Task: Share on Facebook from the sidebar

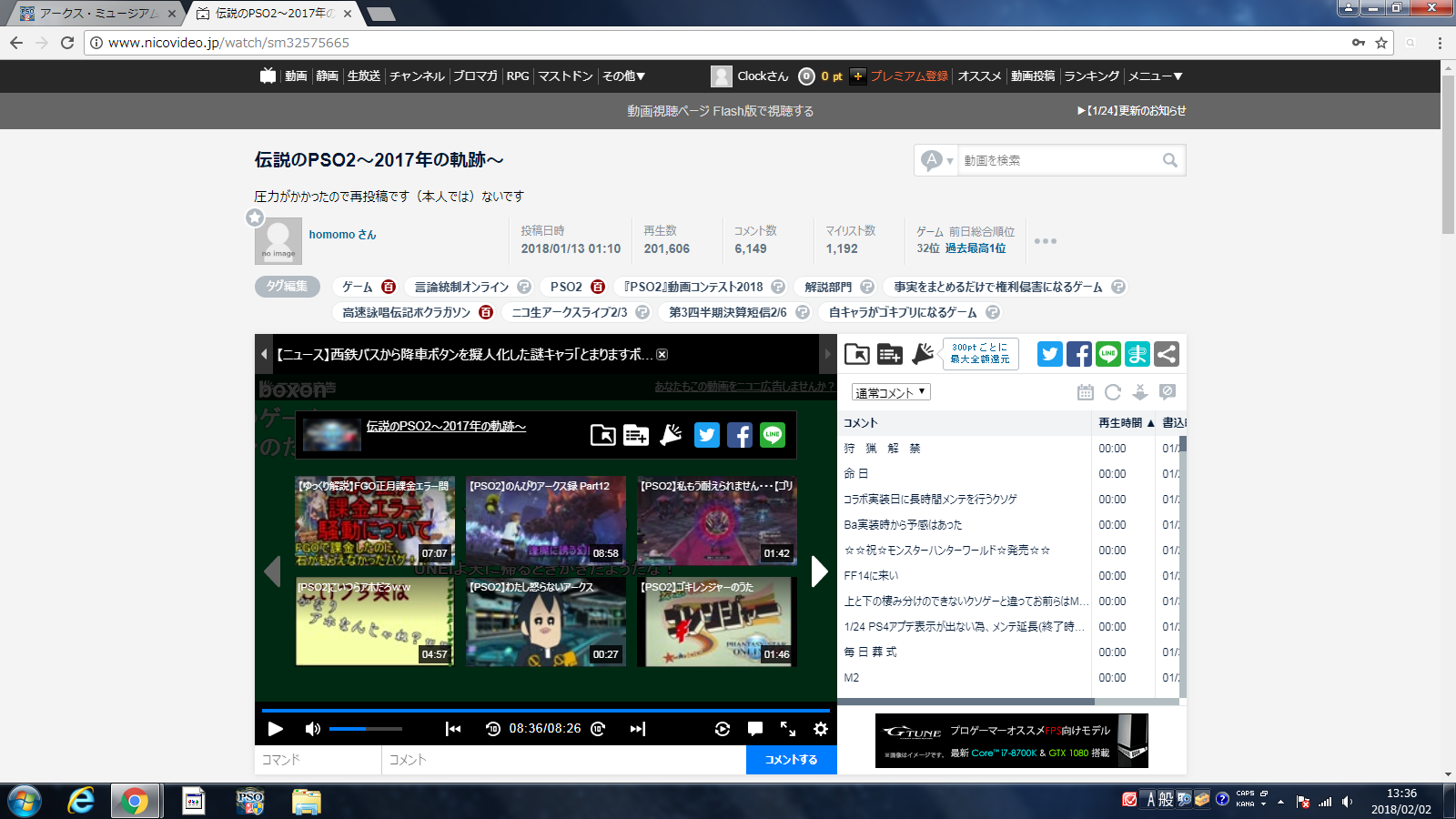Action: coord(1079,354)
